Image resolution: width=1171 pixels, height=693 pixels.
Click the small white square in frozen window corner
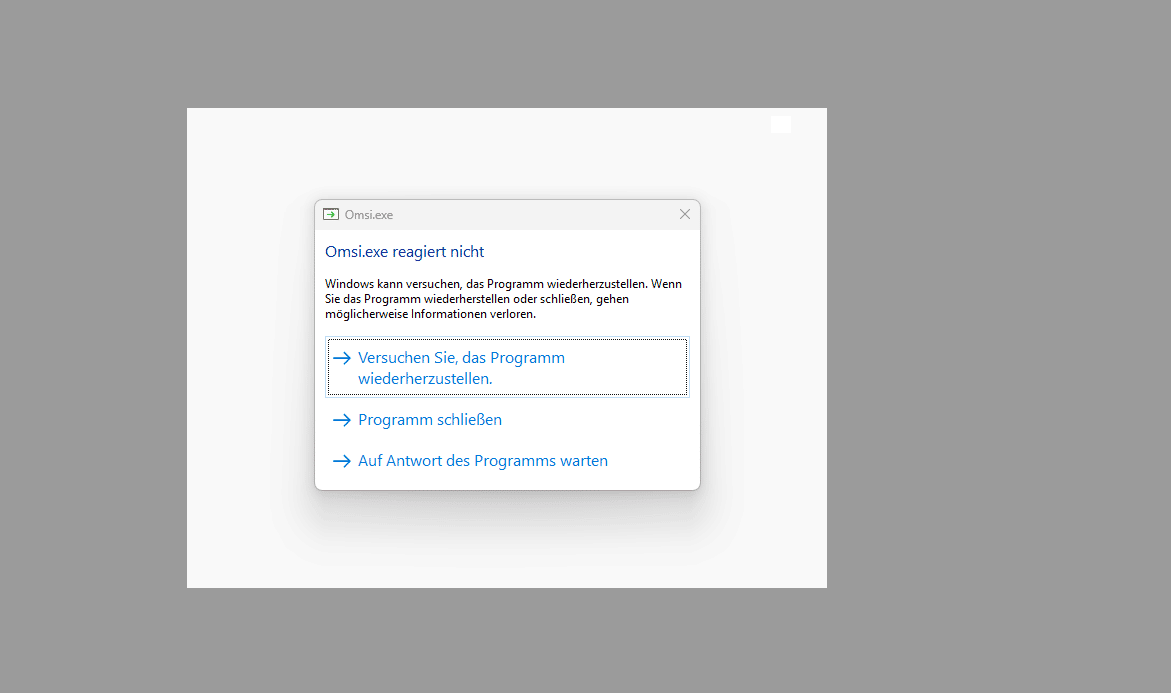(781, 124)
